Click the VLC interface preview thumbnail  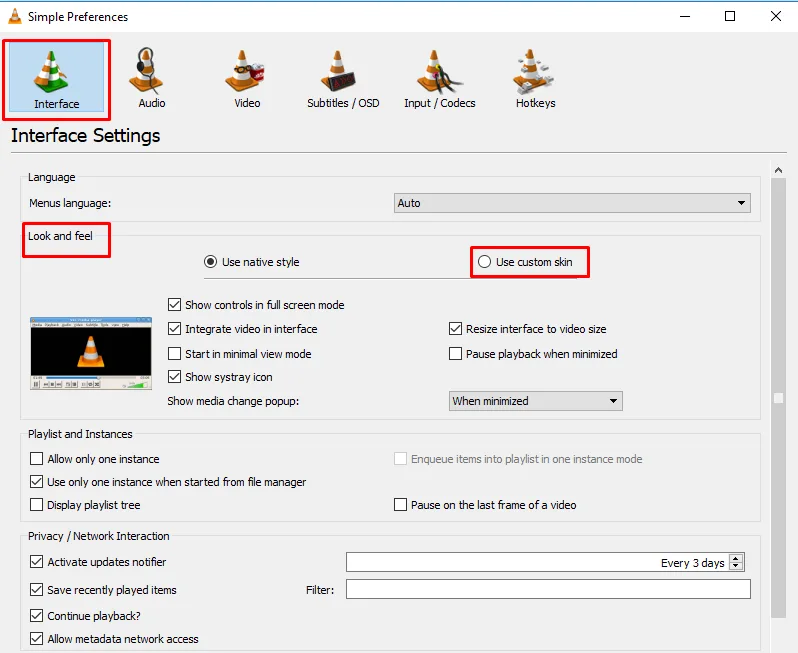(91, 354)
